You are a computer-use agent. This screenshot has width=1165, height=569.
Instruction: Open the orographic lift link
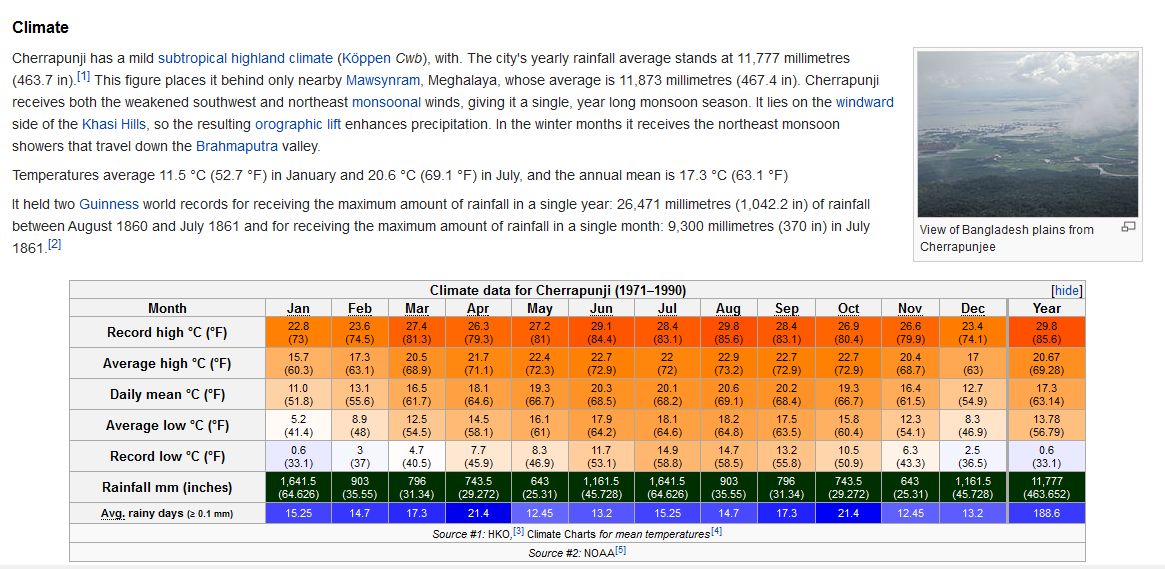[298, 125]
